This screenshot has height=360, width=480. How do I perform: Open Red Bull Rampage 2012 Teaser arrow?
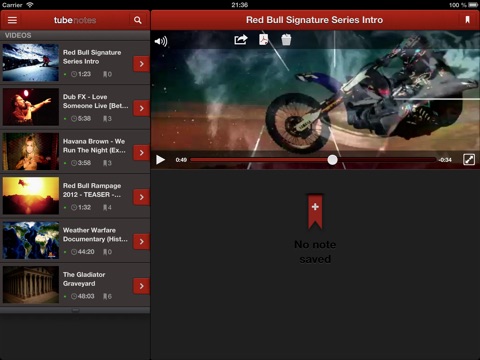point(141,197)
